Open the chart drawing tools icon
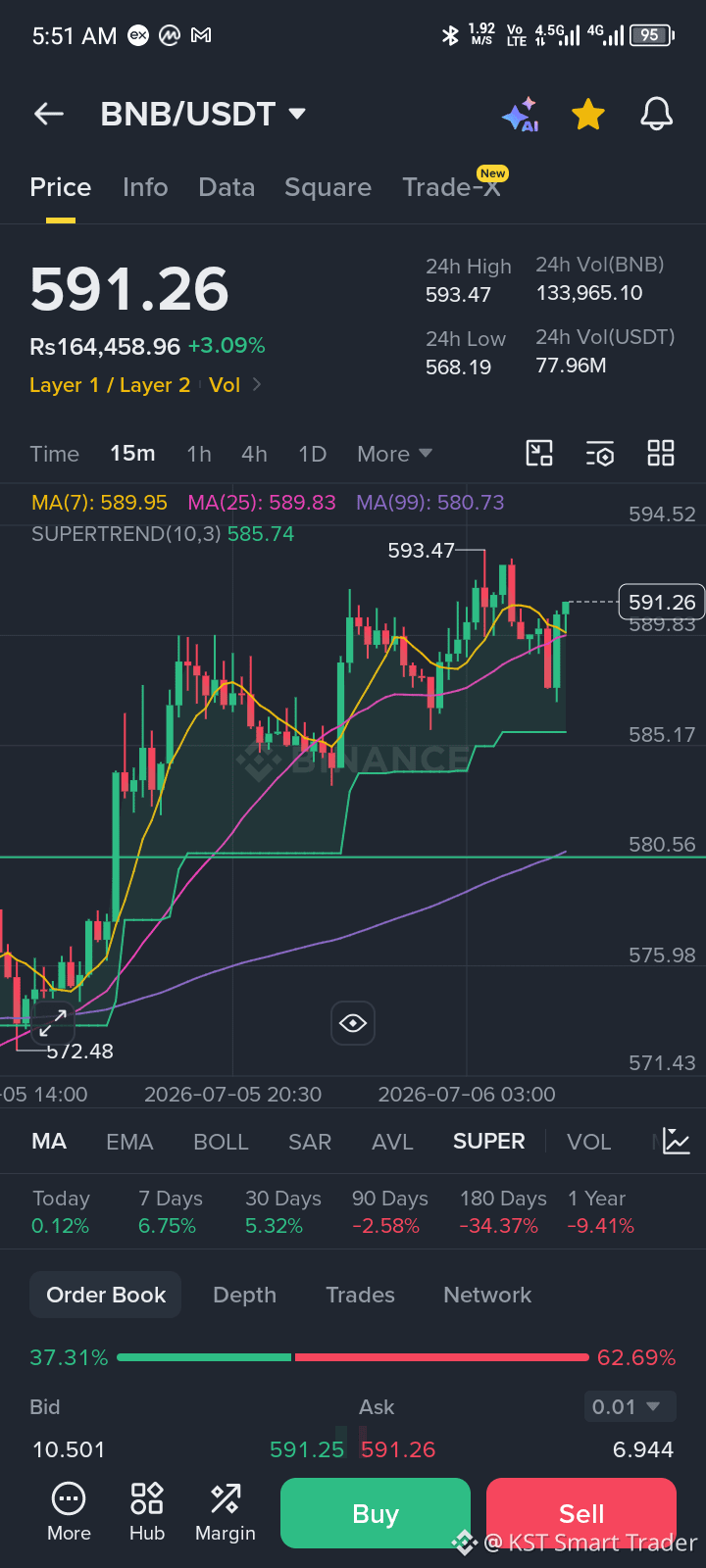Viewport: 706px width, 1568px height. tap(539, 453)
